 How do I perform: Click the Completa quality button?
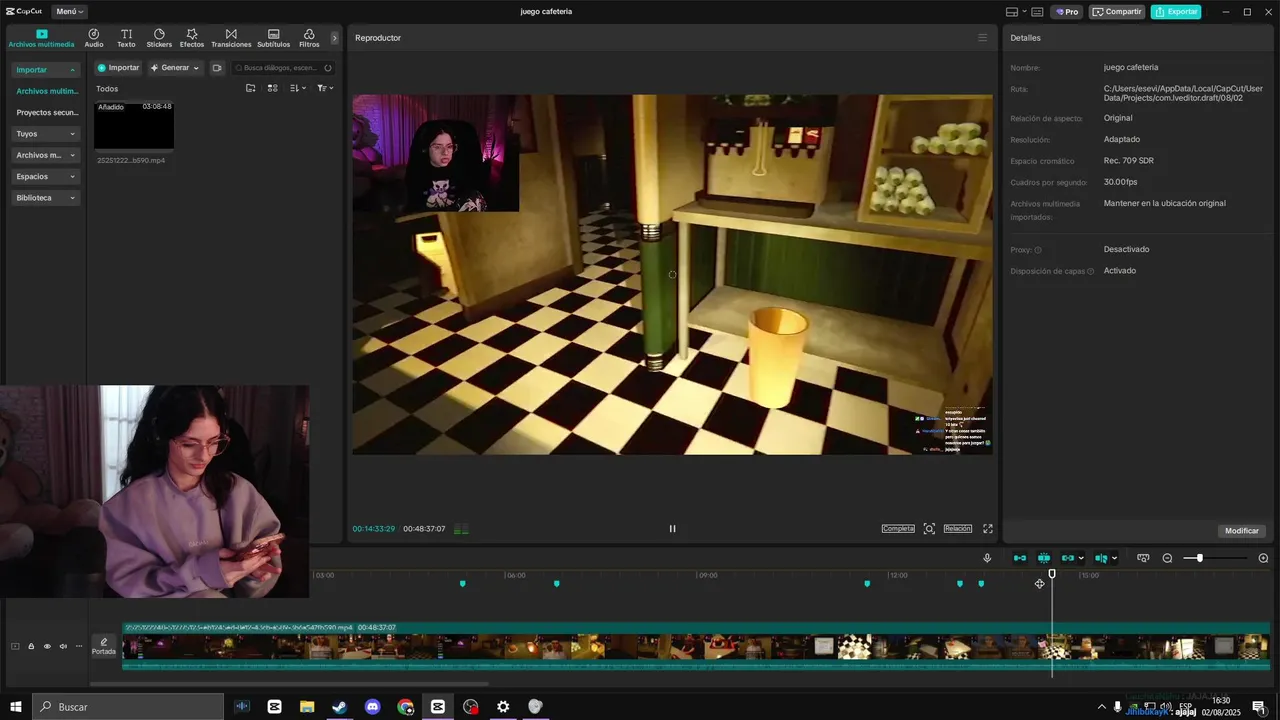[x=898, y=529]
